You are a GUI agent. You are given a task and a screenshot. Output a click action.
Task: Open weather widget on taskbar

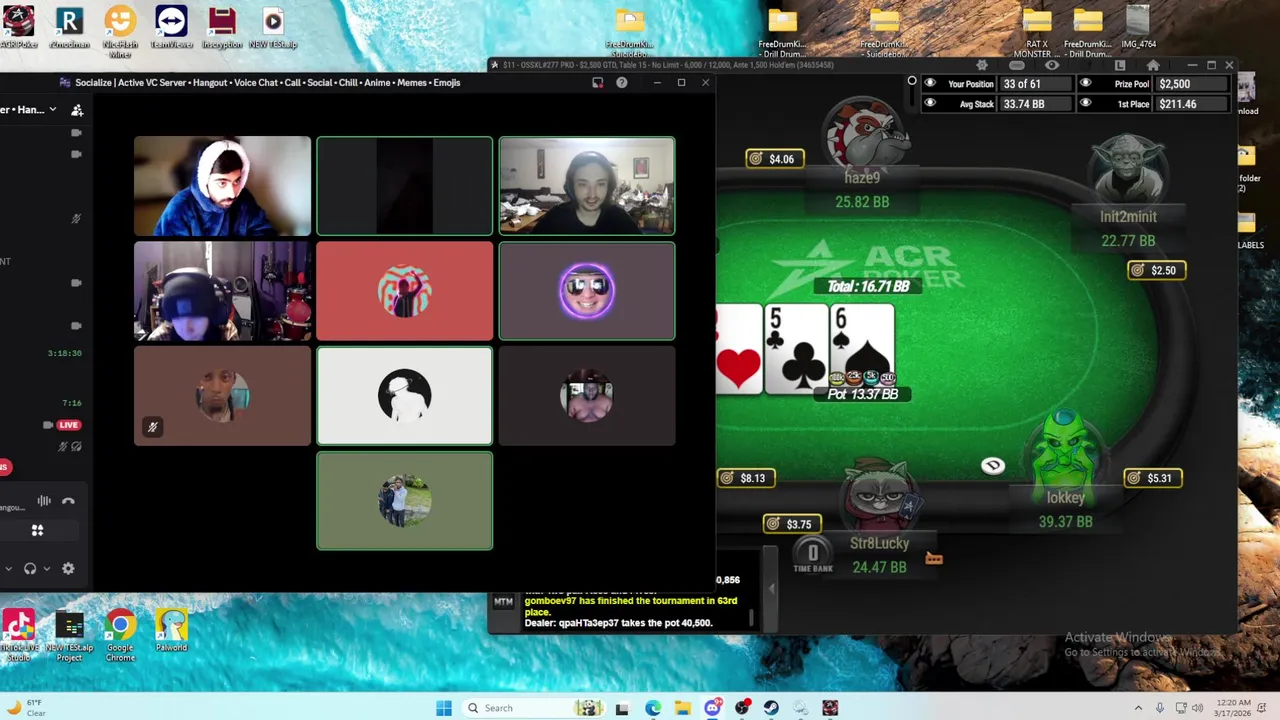25,708
